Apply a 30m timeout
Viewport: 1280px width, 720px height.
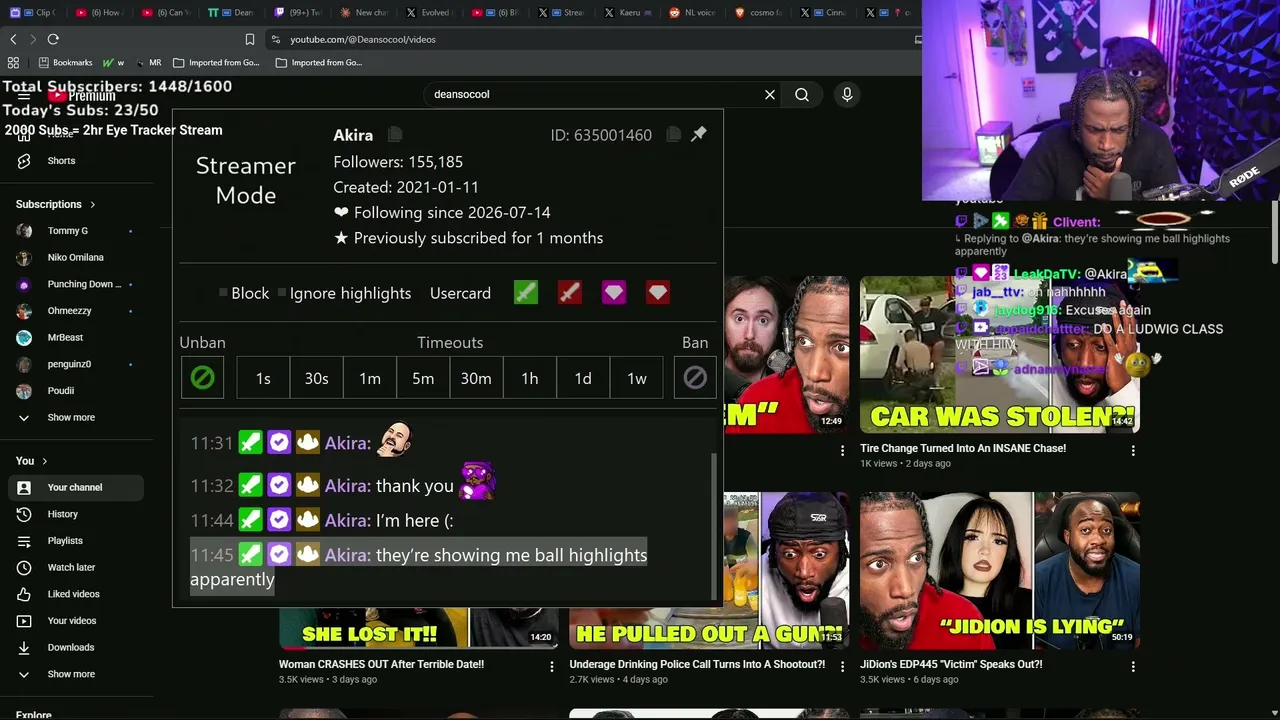[x=476, y=378]
